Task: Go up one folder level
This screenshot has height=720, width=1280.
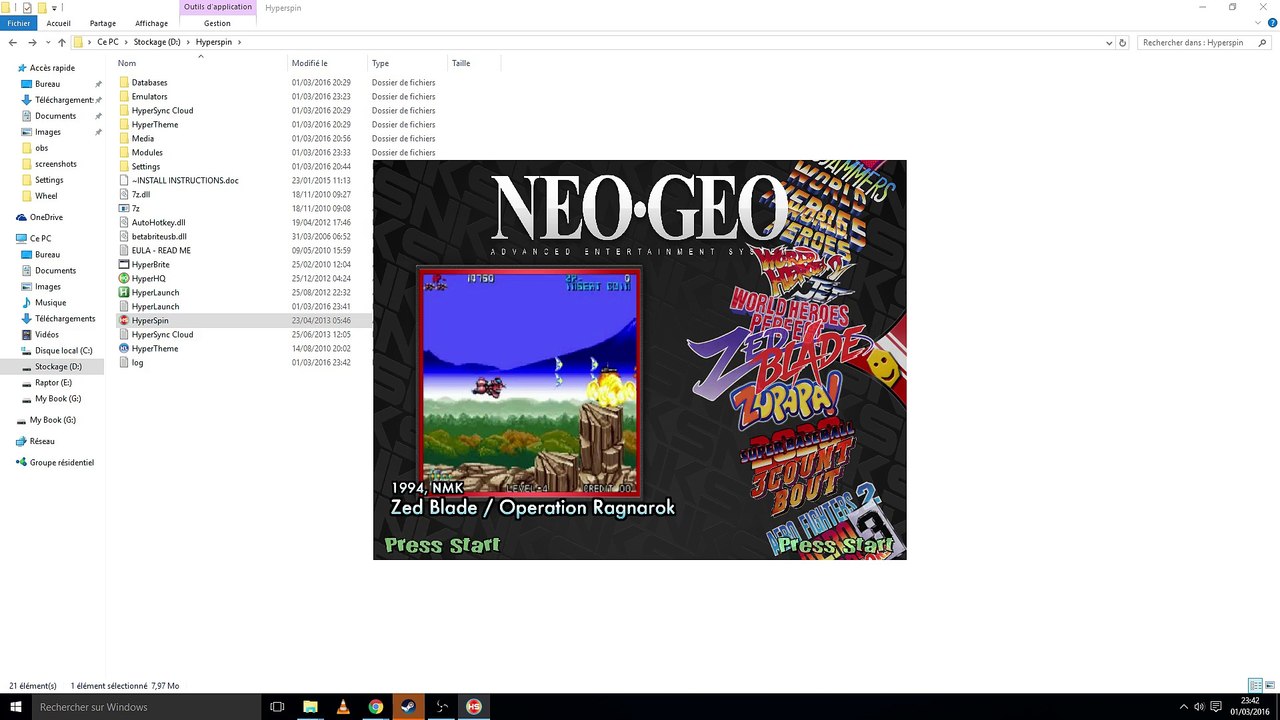Action: (61, 43)
